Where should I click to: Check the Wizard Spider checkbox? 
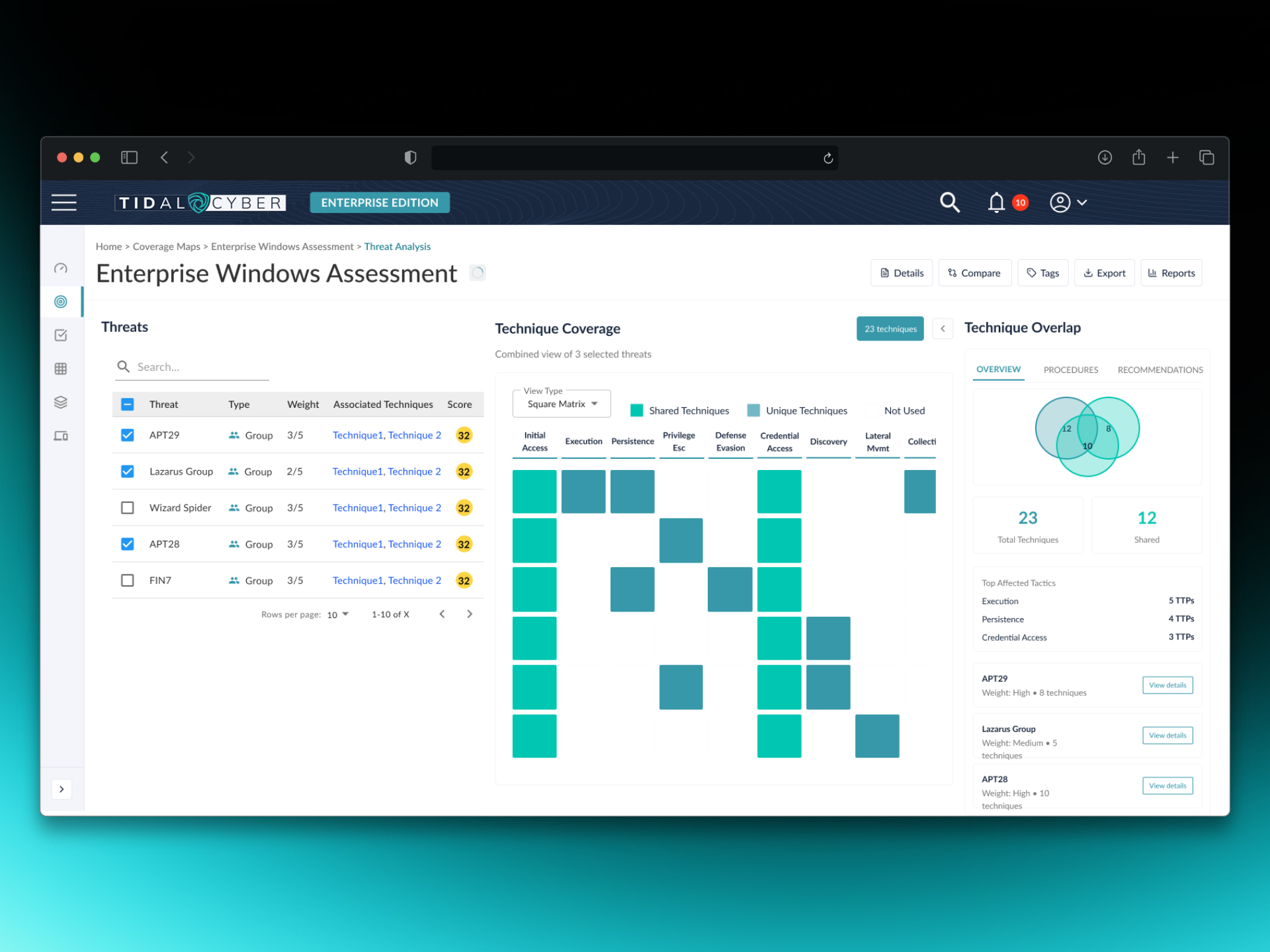click(x=128, y=508)
